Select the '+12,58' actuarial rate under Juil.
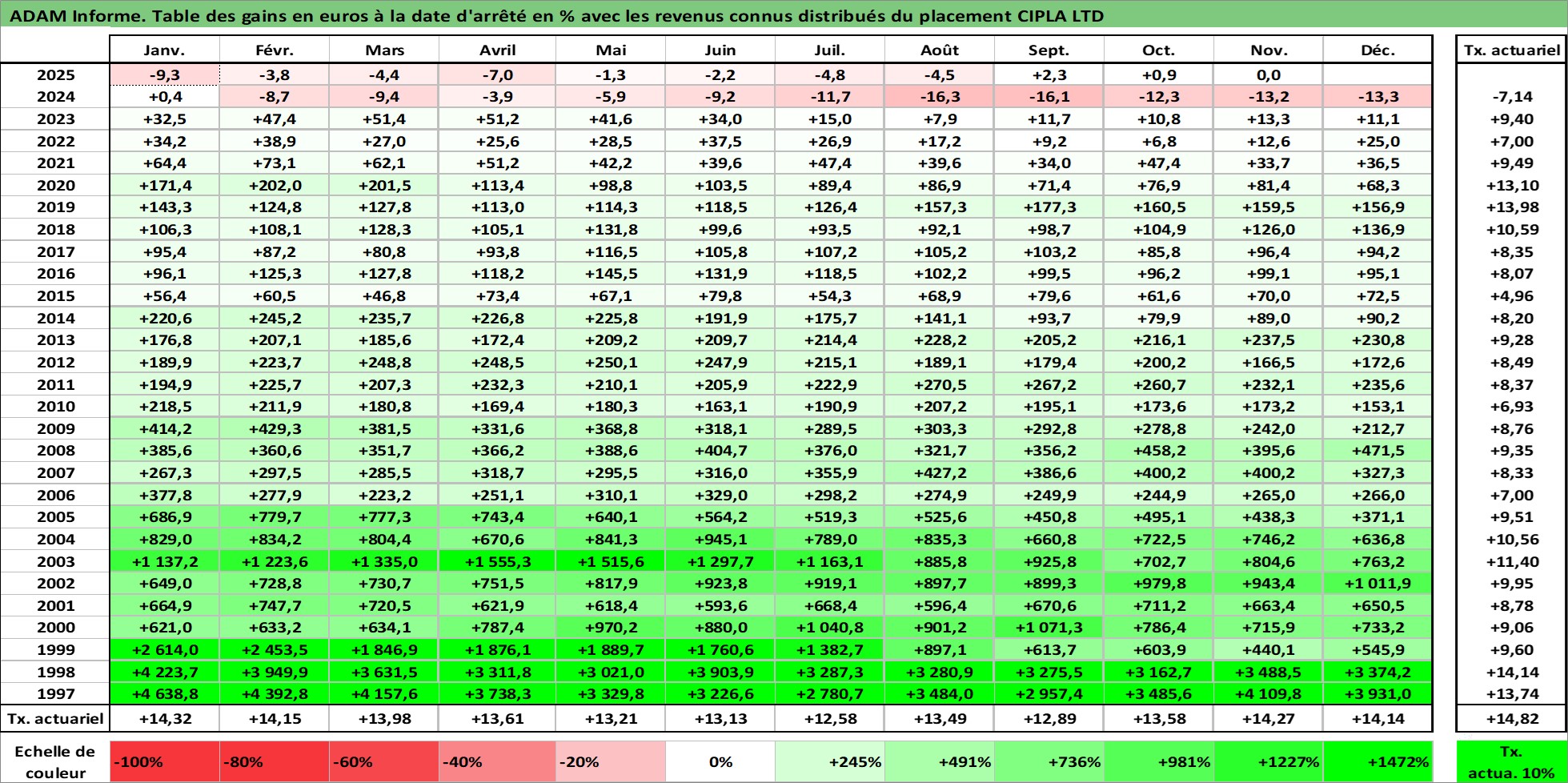Viewport: 1568px width, 783px height. coord(830,718)
